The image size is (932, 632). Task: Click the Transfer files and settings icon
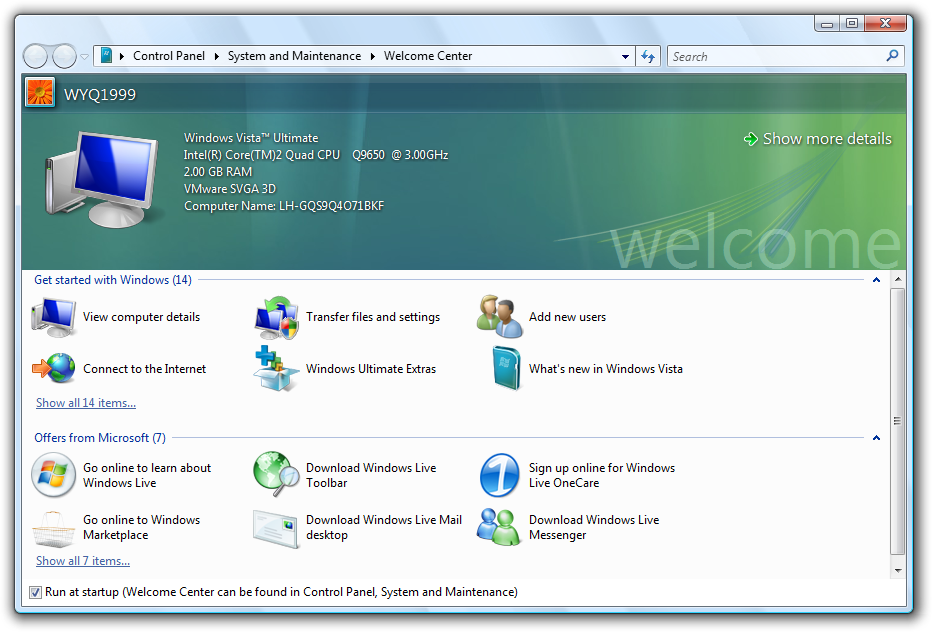tap(276, 317)
